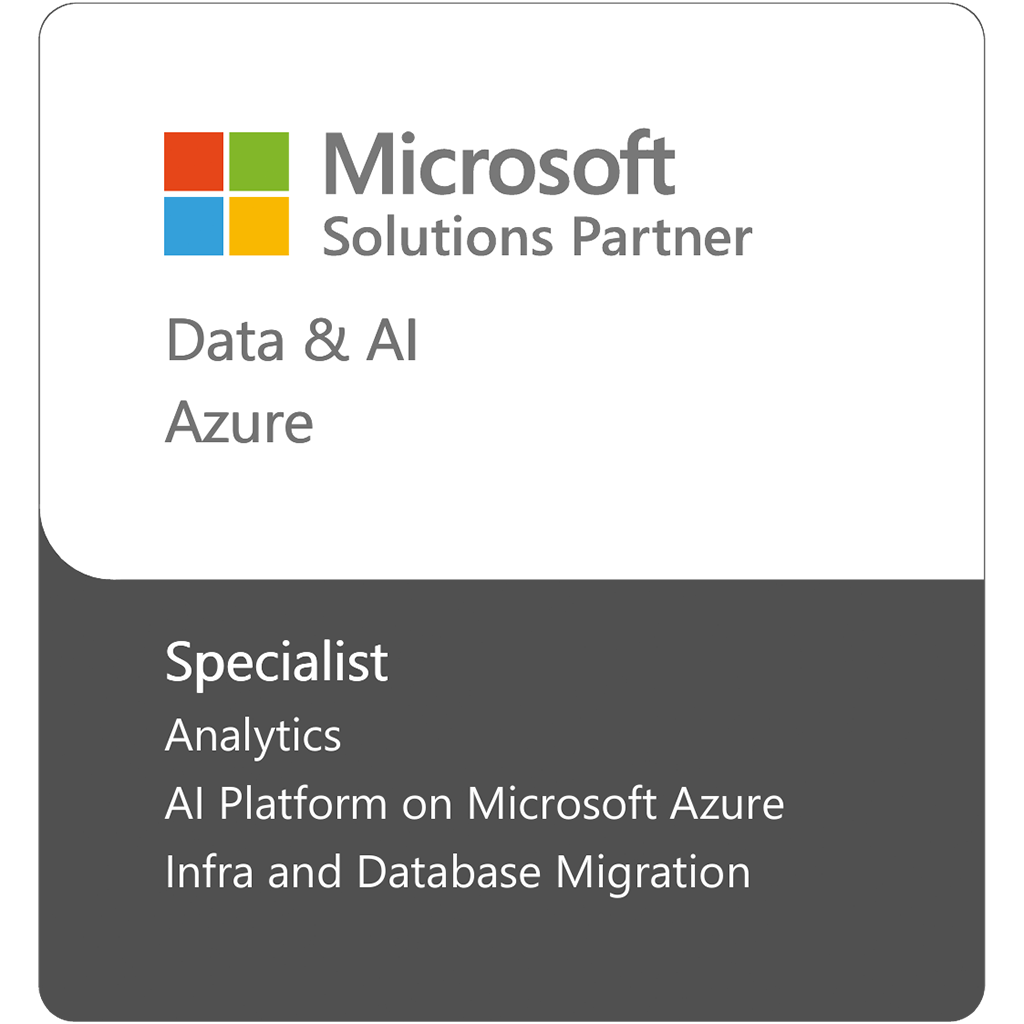Select the Azure label
Screen dimensions: 1024x1024
(239, 423)
